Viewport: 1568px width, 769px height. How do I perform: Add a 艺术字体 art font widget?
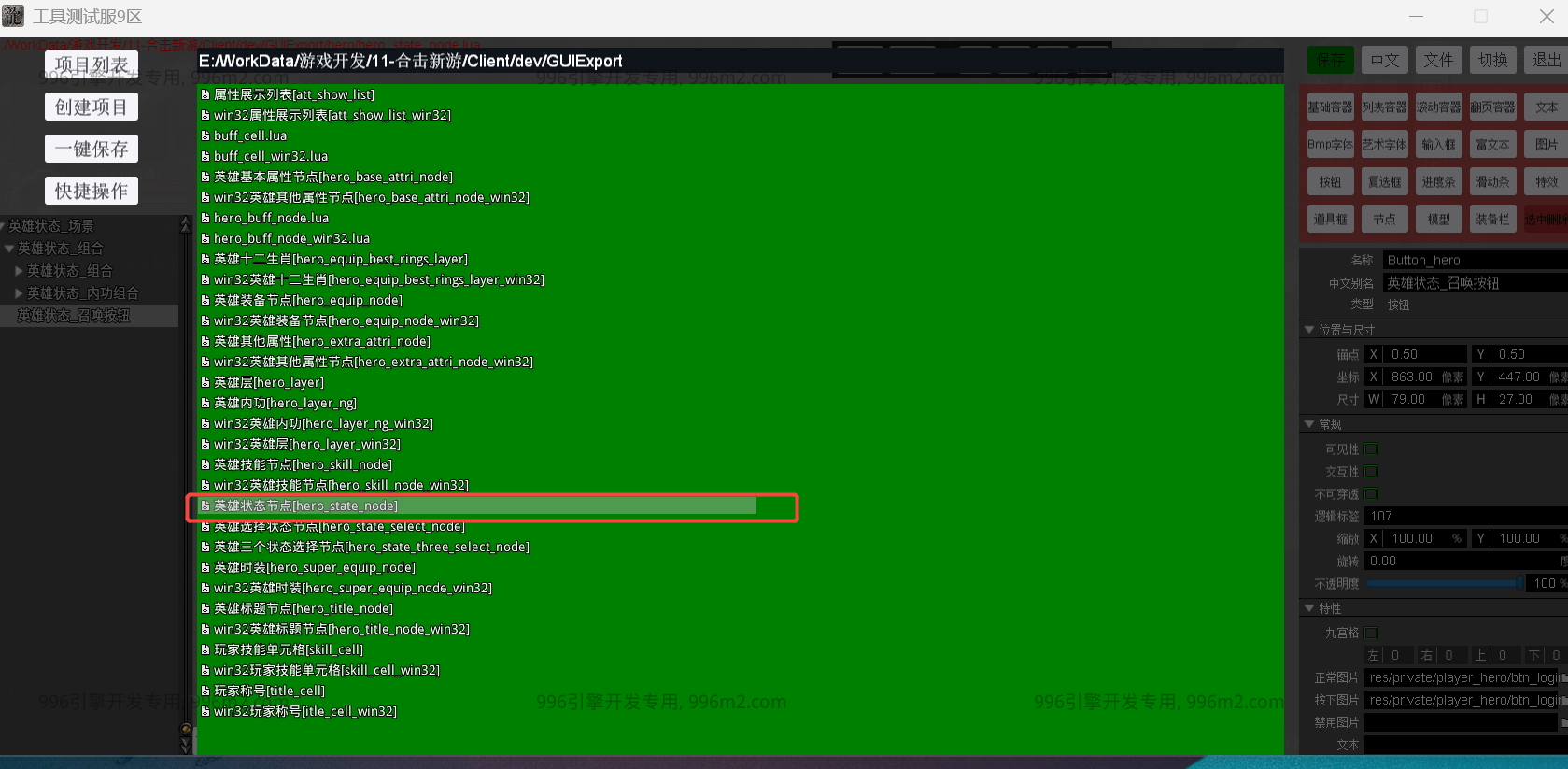point(1384,145)
